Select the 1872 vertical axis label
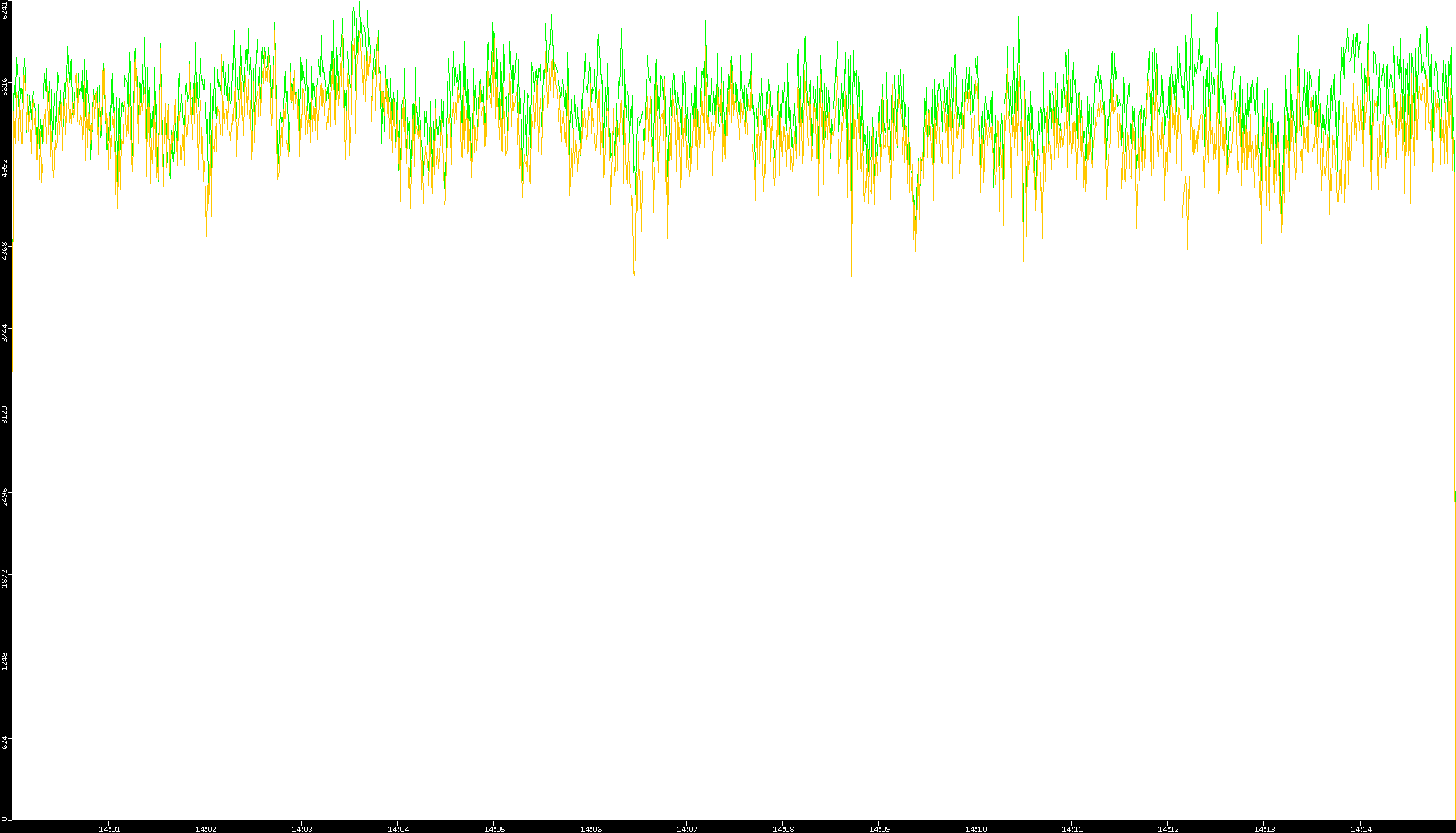 (6, 578)
